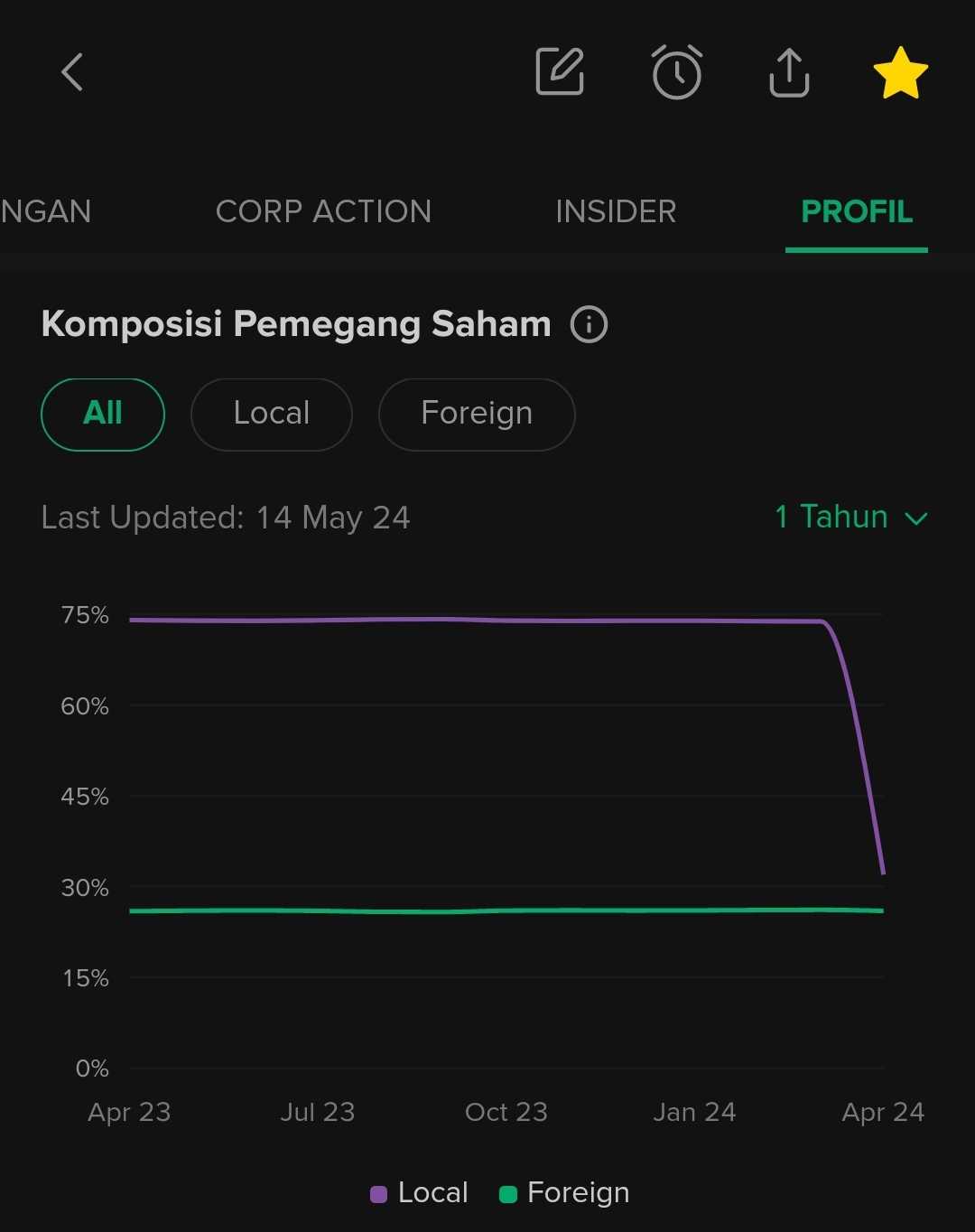Open the CORP ACTION tab
This screenshot has height=1232, width=975.
tap(322, 211)
